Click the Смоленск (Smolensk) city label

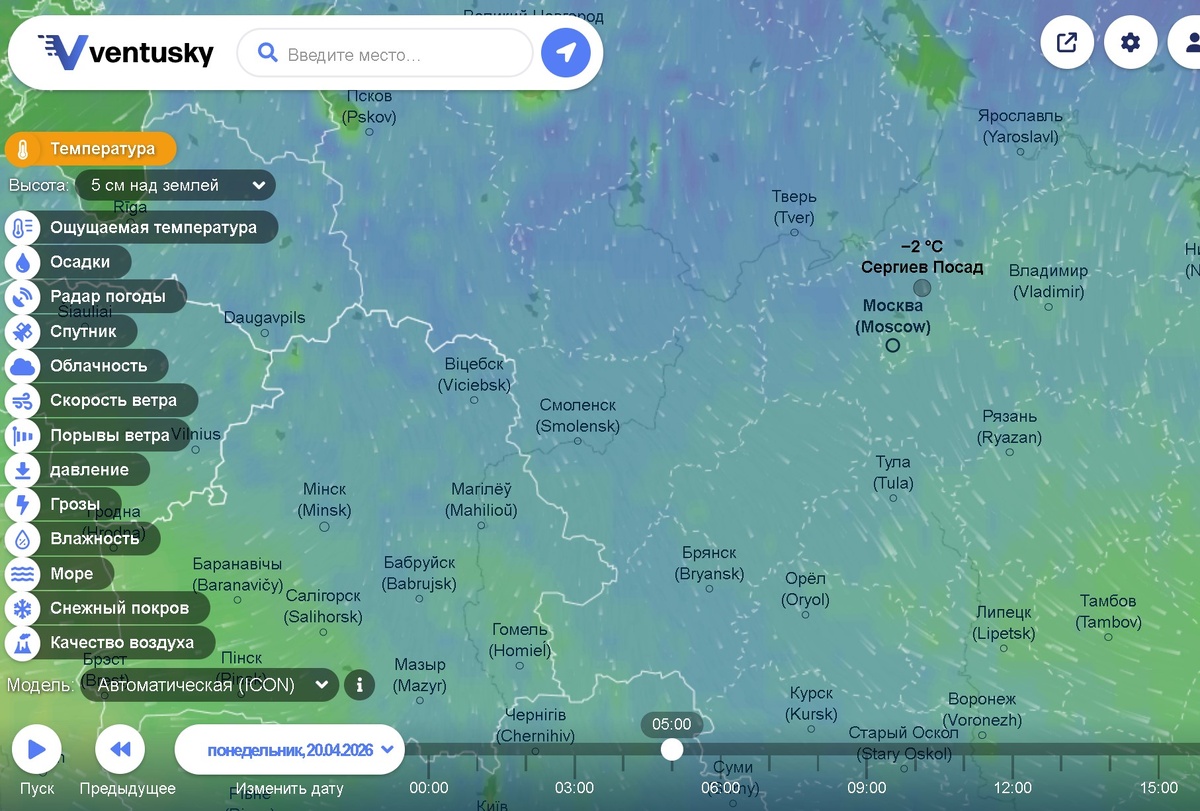(578, 416)
